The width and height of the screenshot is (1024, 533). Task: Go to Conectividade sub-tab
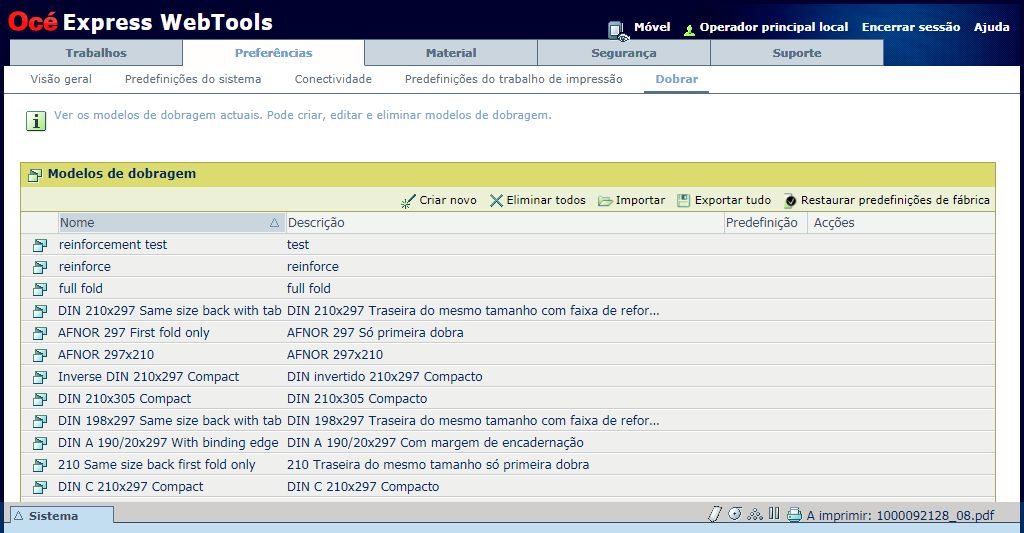click(x=333, y=79)
